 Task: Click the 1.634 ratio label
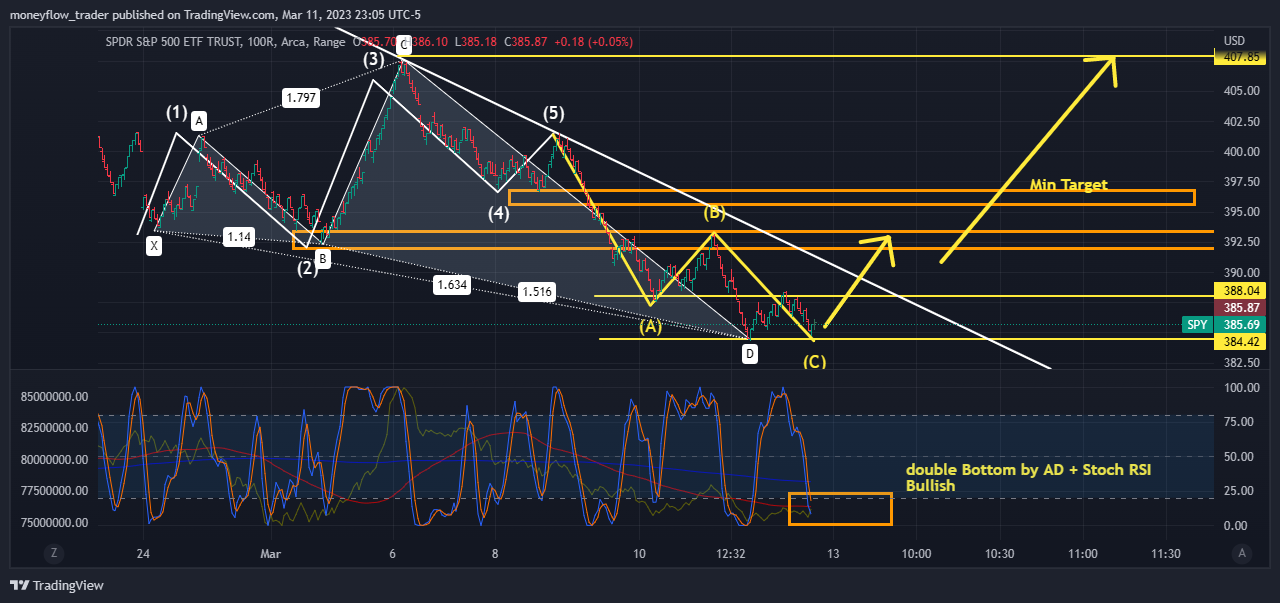pyautogui.click(x=453, y=285)
